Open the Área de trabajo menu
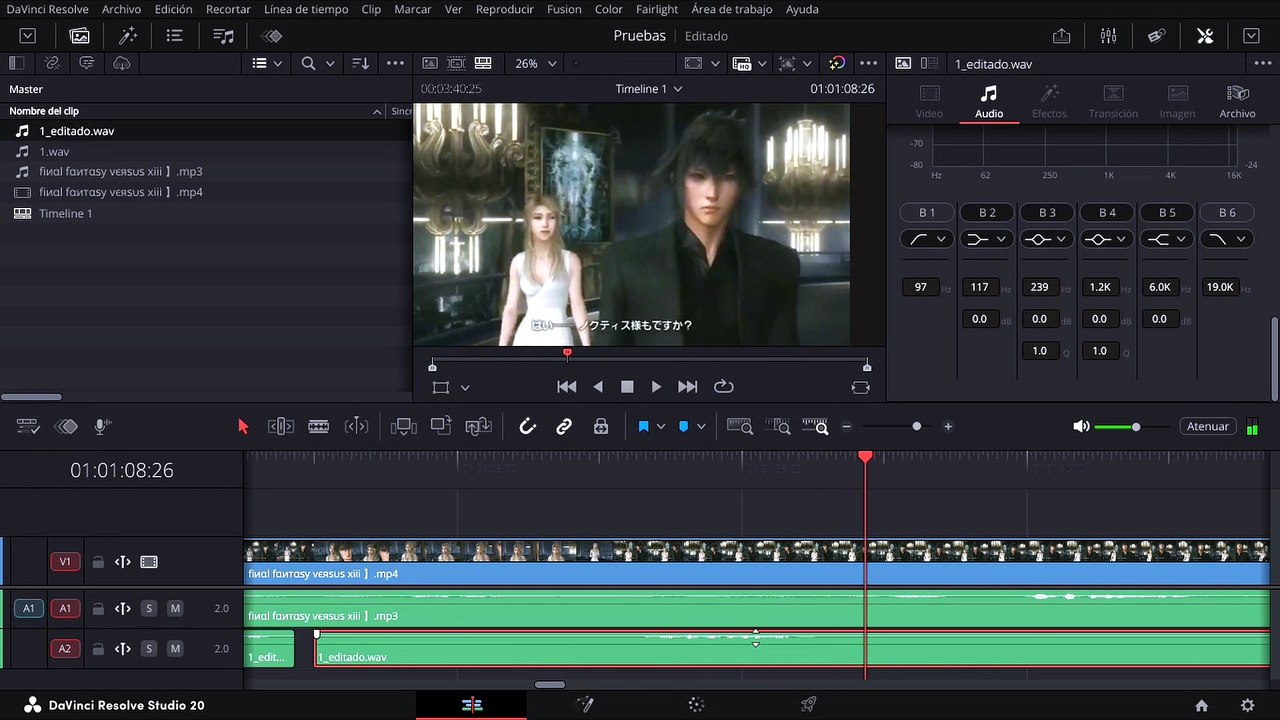The image size is (1280, 720). click(732, 9)
